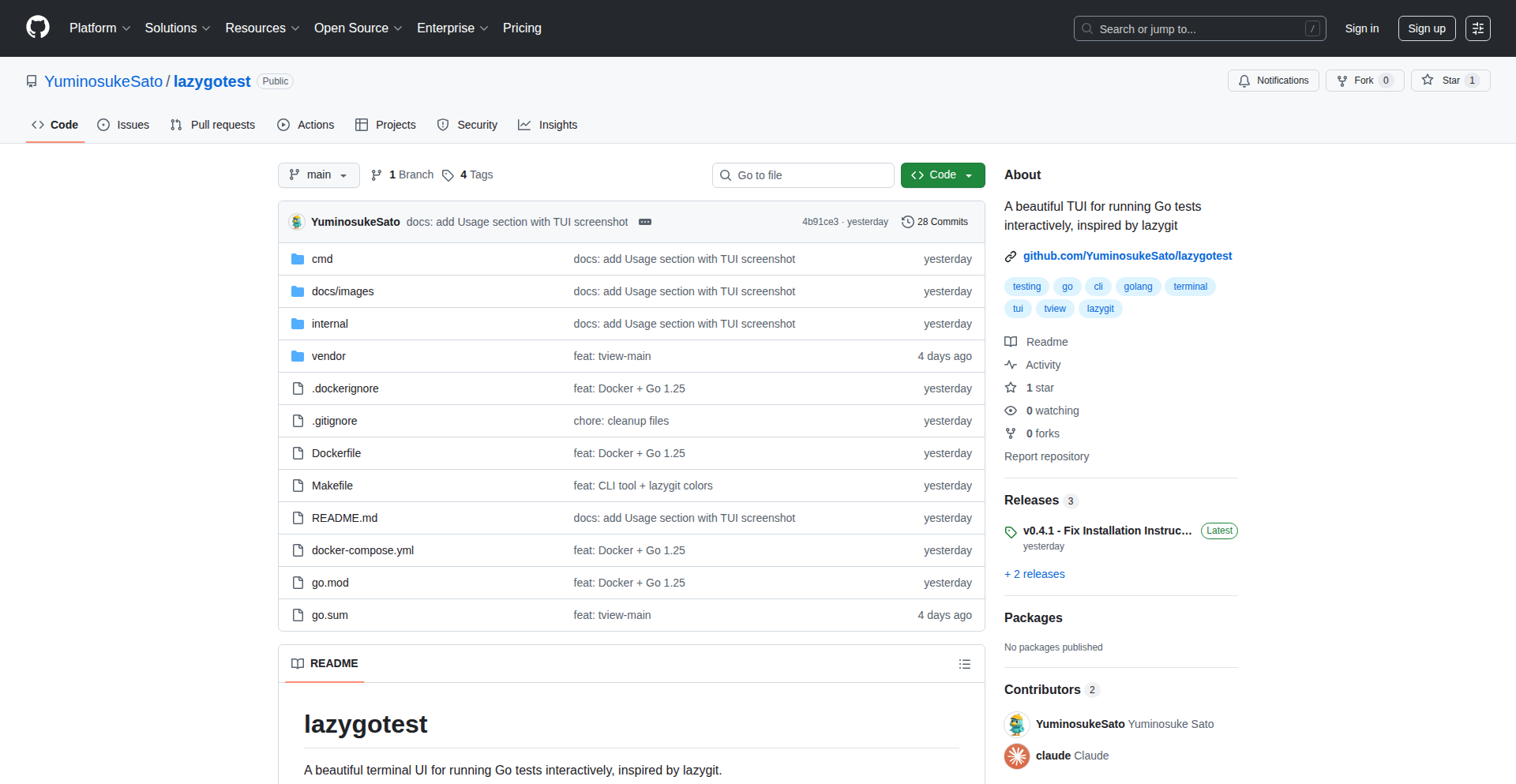This screenshot has height=784, width=1516.
Task: Open the 28 Commits history
Action: (935, 222)
